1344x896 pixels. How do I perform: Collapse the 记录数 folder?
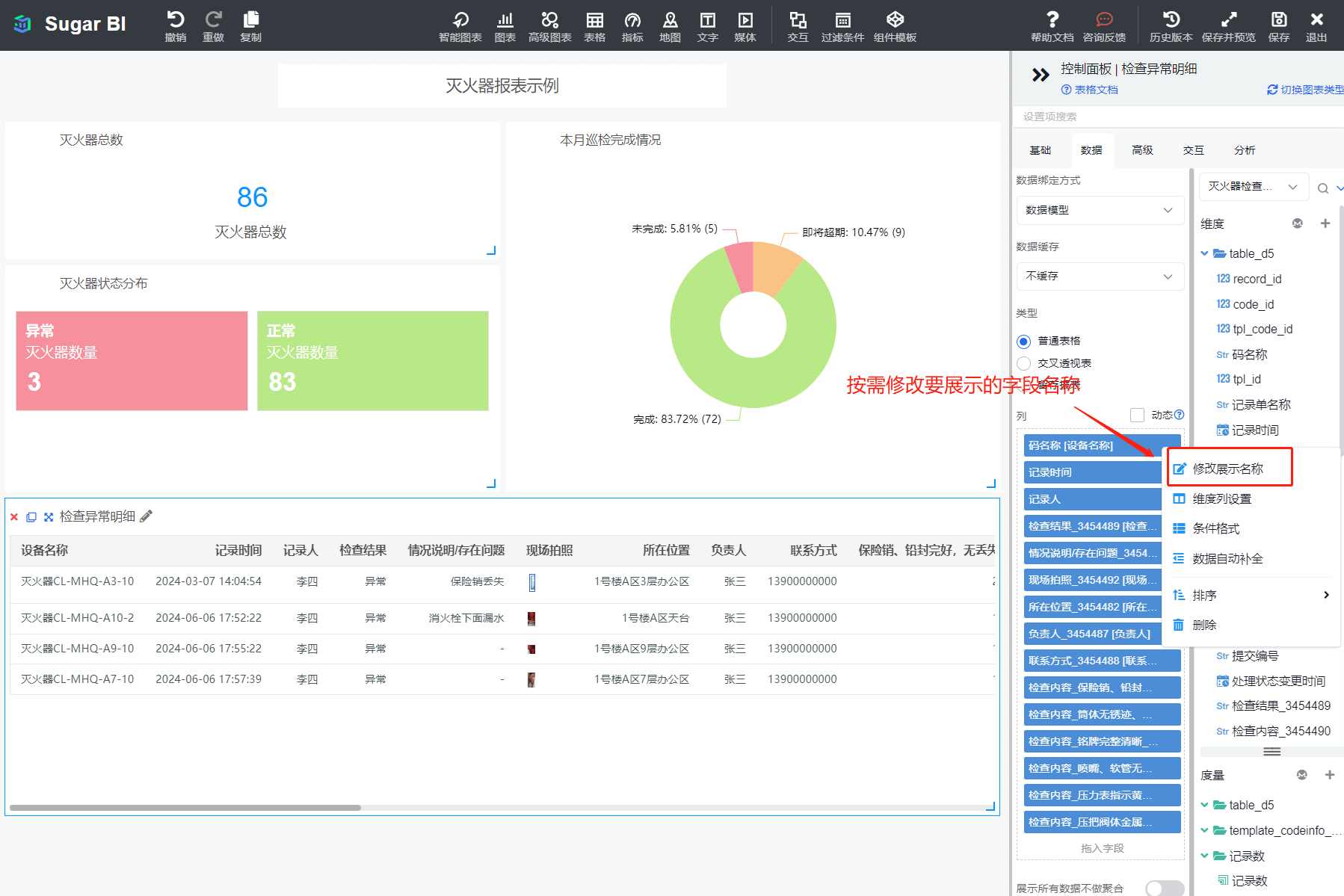[x=1204, y=856]
